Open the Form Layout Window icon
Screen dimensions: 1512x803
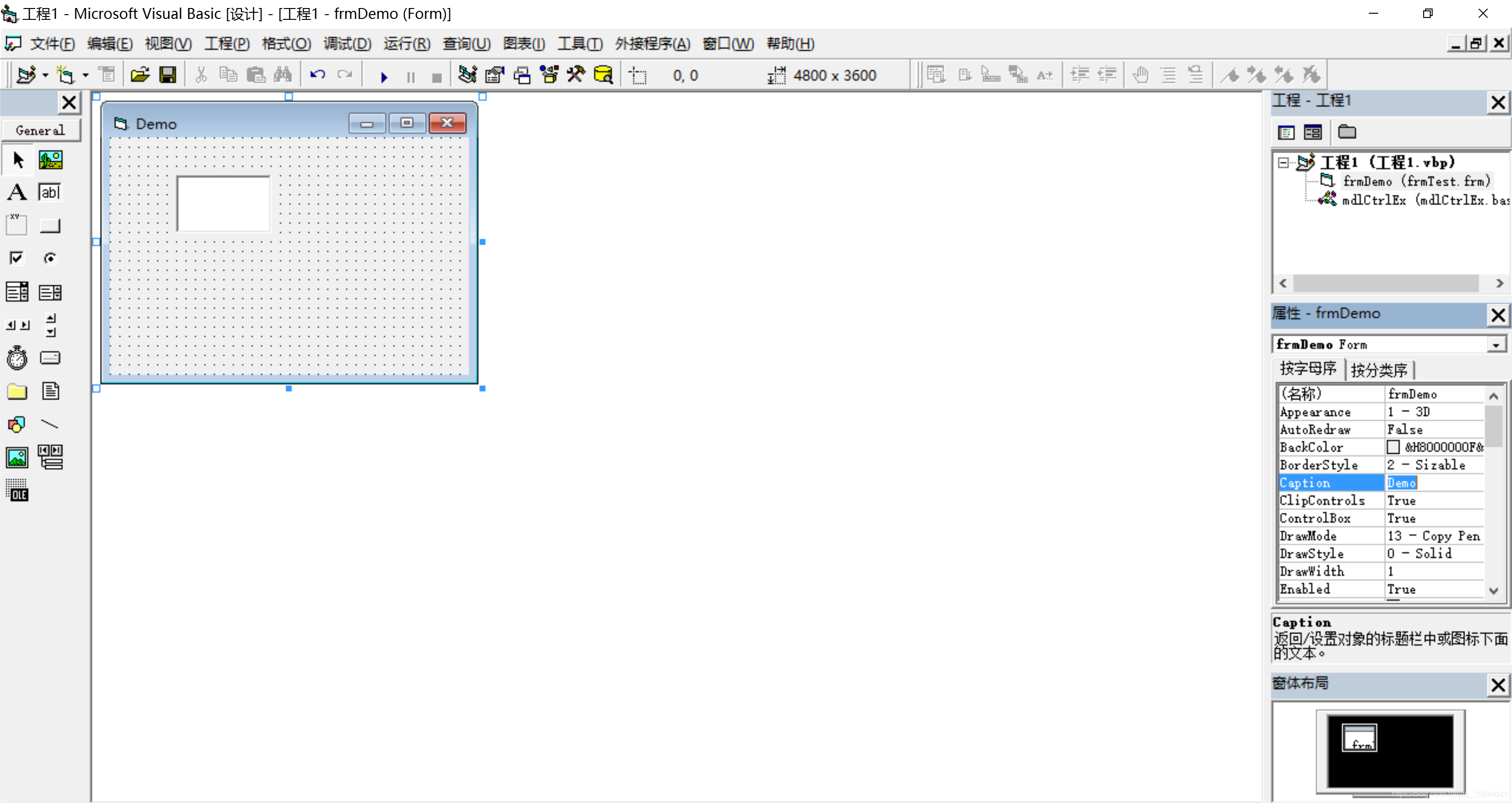[x=522, y=75]
